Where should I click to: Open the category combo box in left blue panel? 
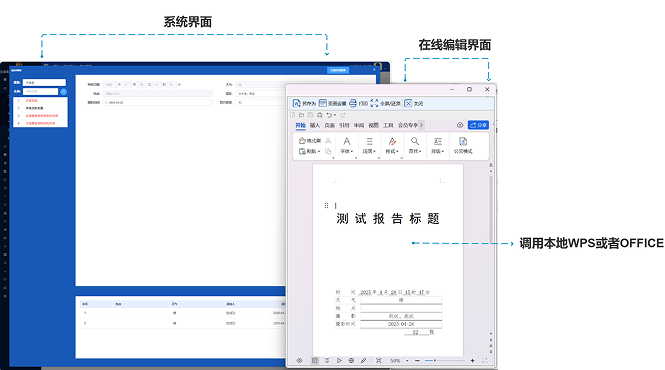click(44, 83)
